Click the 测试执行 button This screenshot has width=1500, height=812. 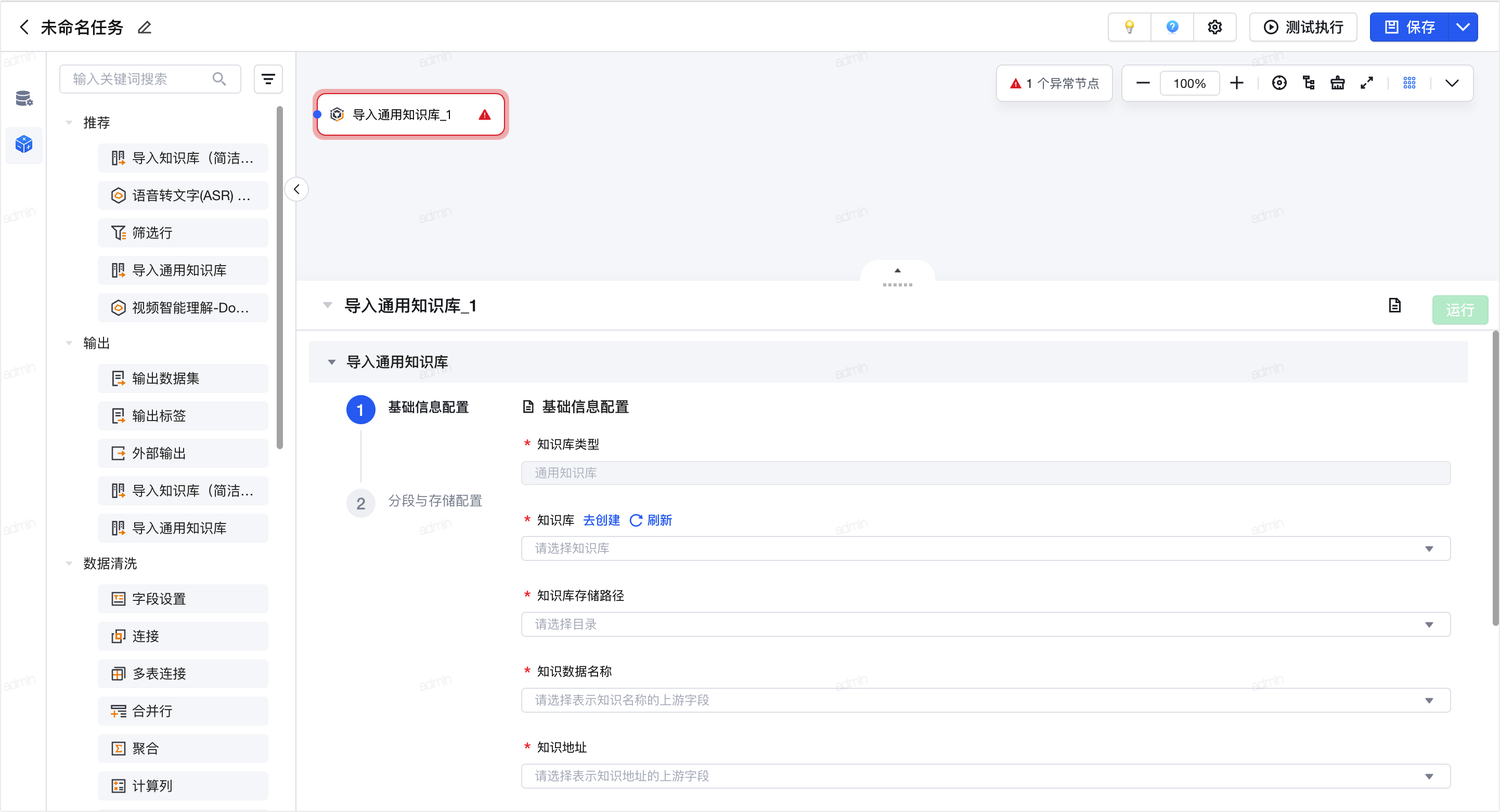point(1302,27)
